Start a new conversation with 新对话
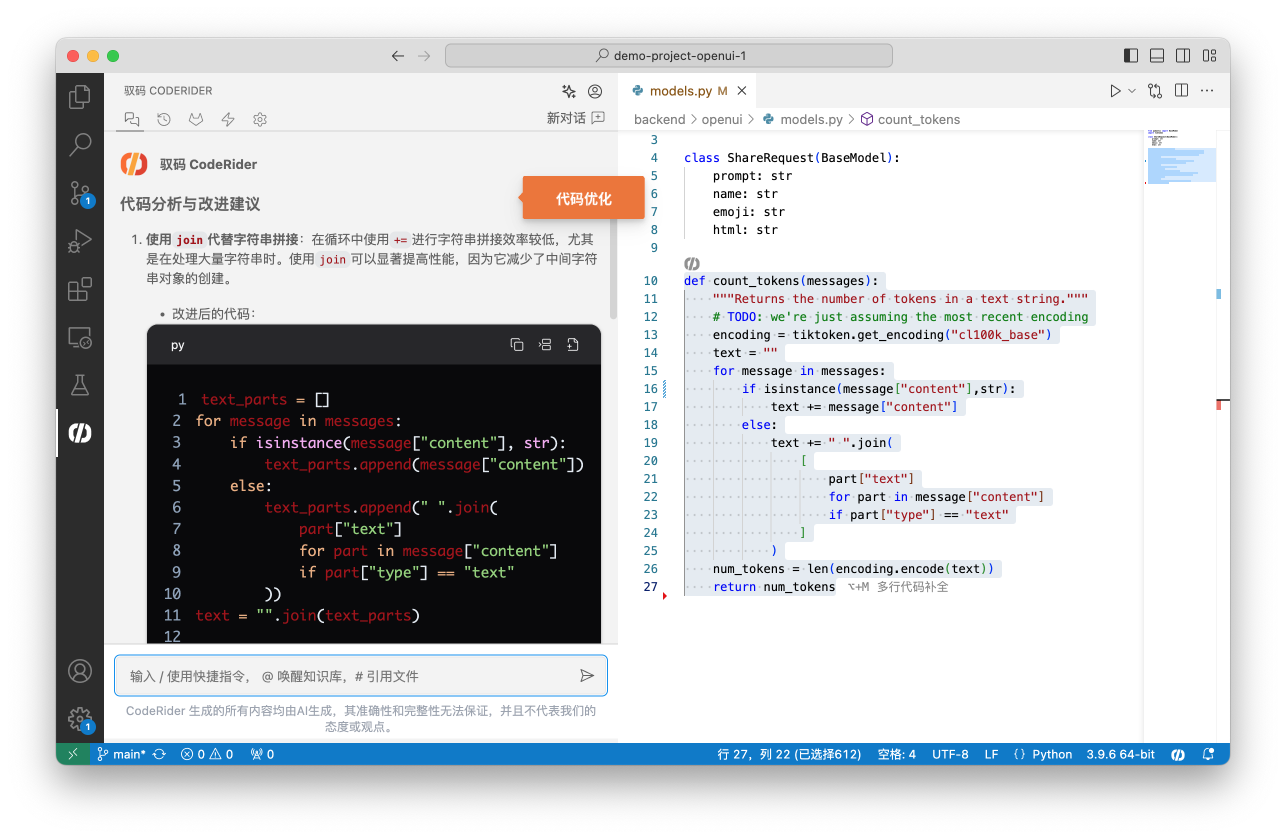 click(575, 118)
